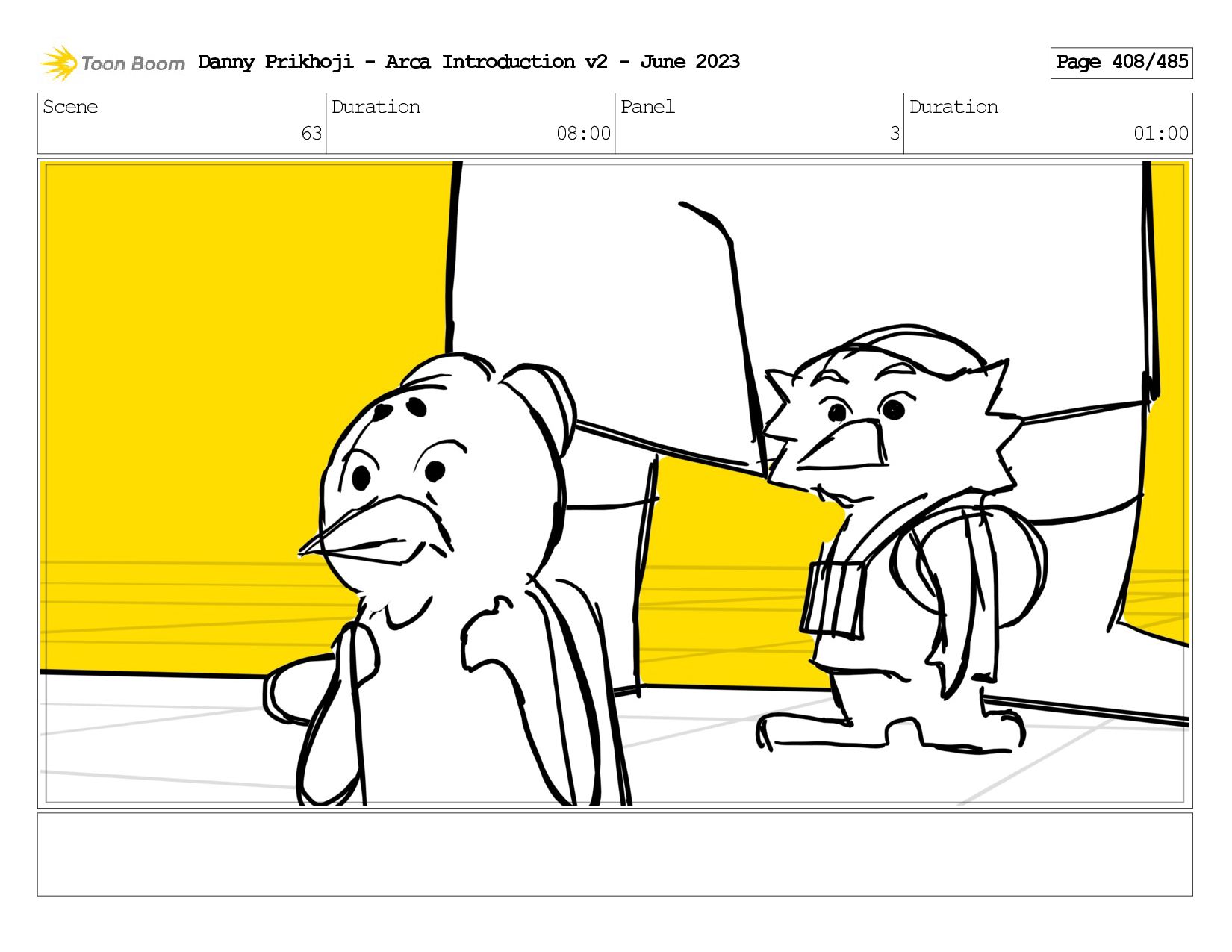Click the storyboard panel drawing
This screenshot has height=952, width=1232.
pyautogui.click(x=615, y=483)
